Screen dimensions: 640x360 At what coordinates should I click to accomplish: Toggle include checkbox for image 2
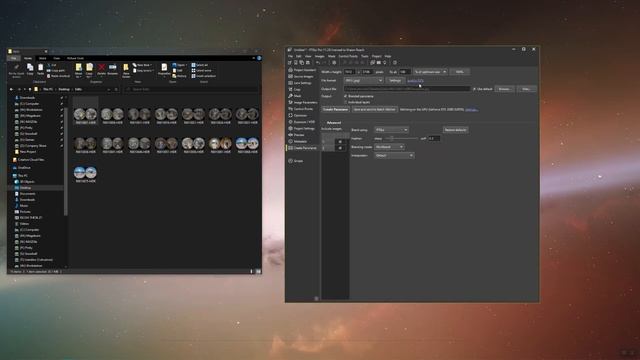click(340, 148)
